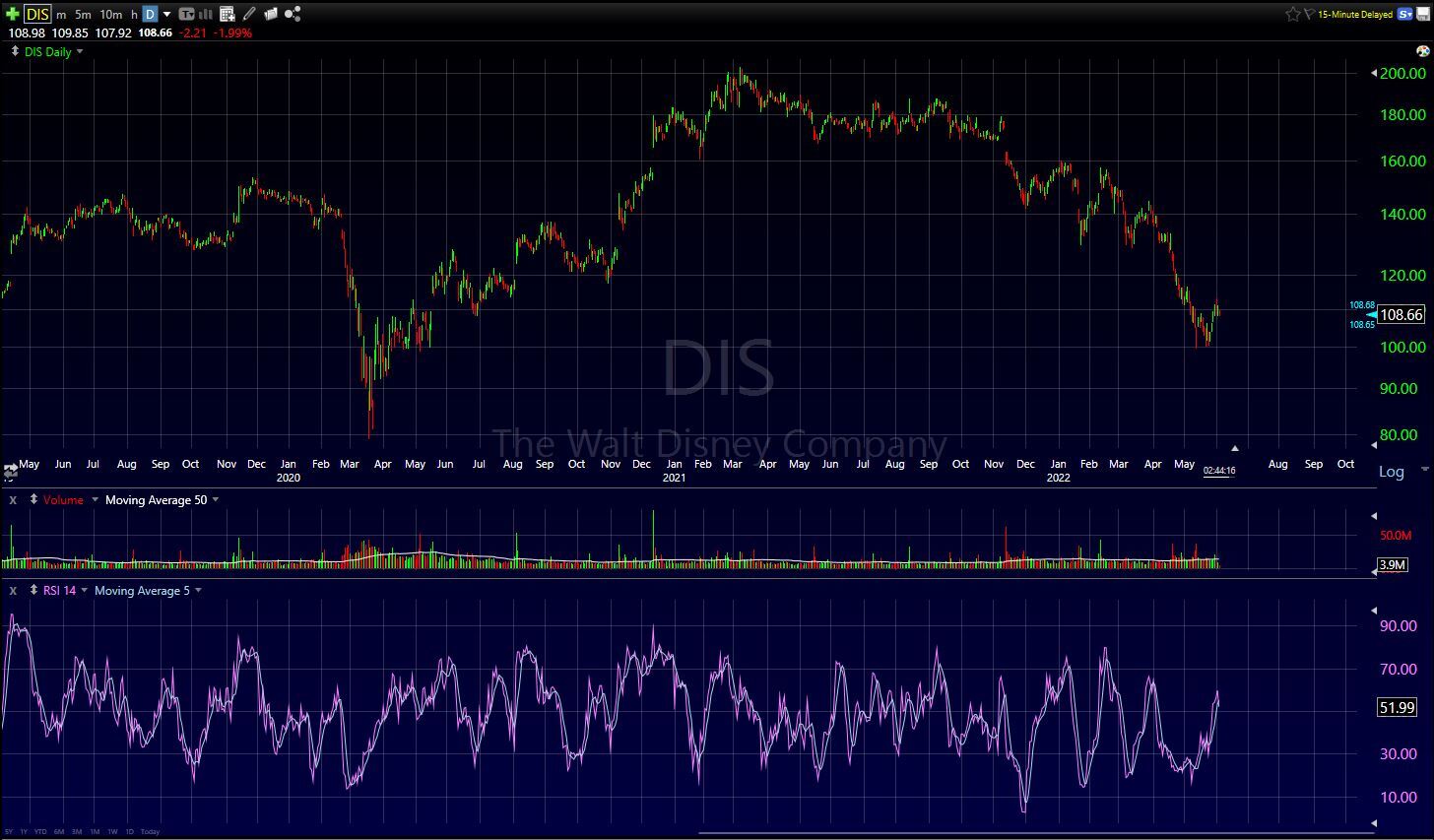1434x840 pixels.
Task: Select the 1M range
Action: pyautogui.click(x=95, y=831)
